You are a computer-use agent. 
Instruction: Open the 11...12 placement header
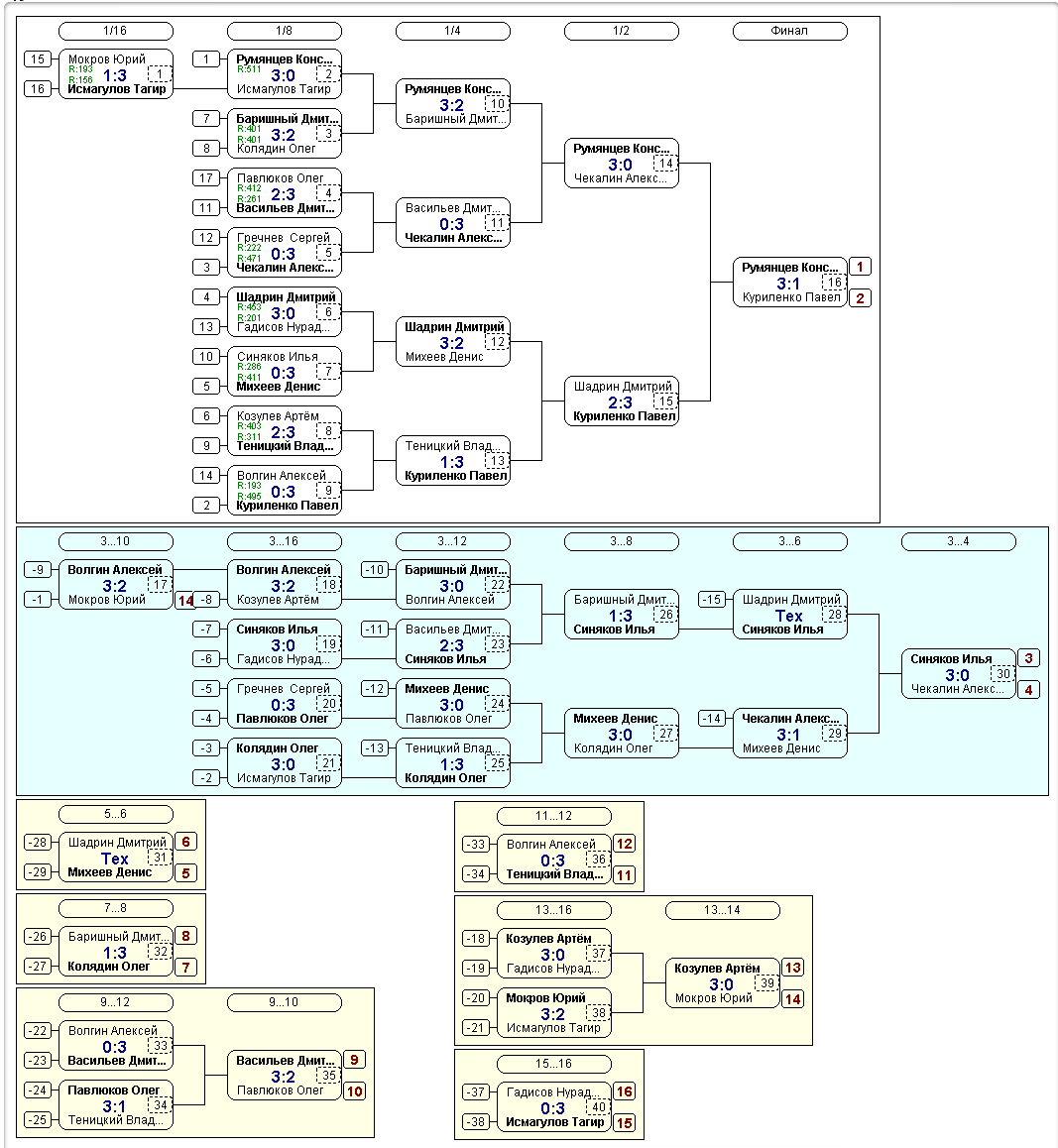(x=554, y=816)
